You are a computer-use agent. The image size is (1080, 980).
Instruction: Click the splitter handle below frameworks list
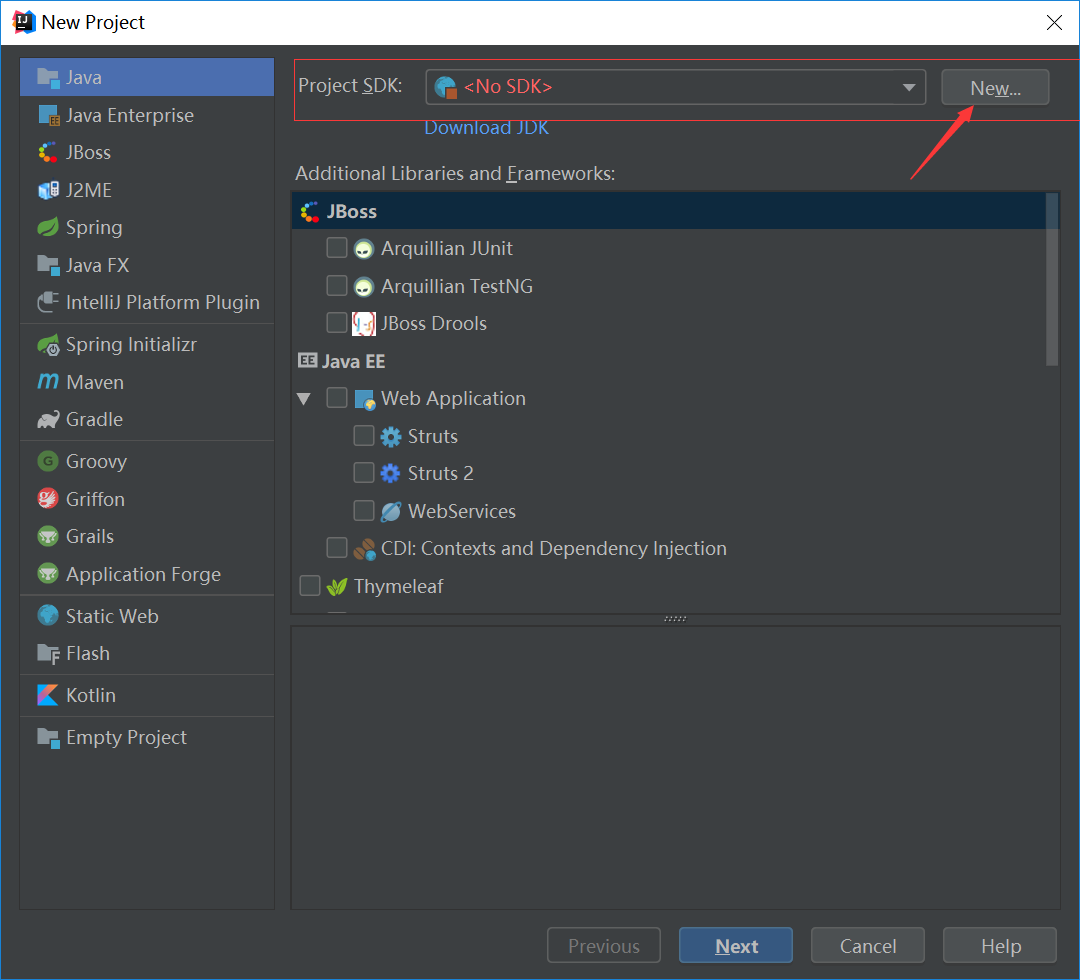[675, 618]
